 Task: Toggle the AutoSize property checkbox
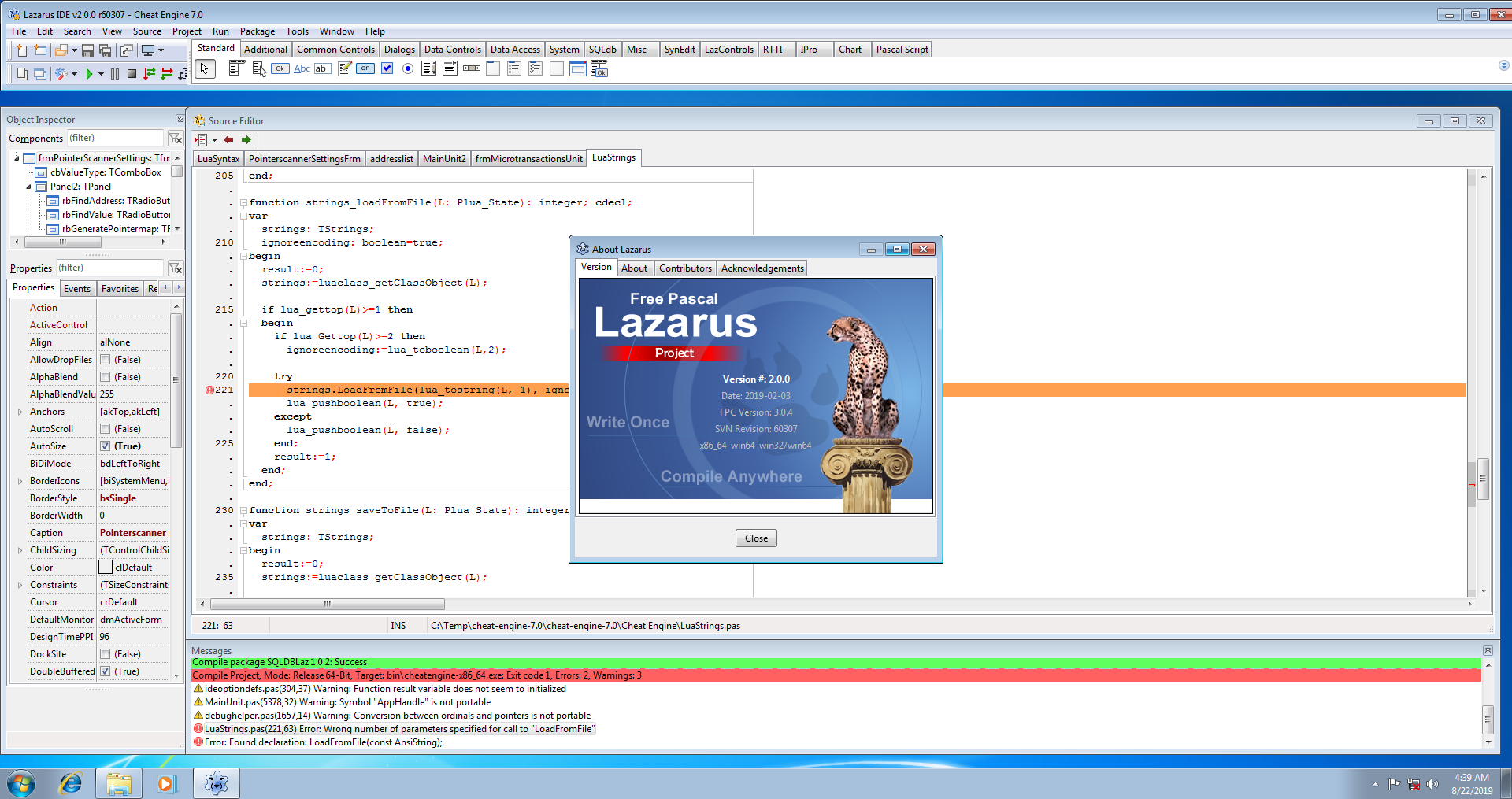click(105, 446)
